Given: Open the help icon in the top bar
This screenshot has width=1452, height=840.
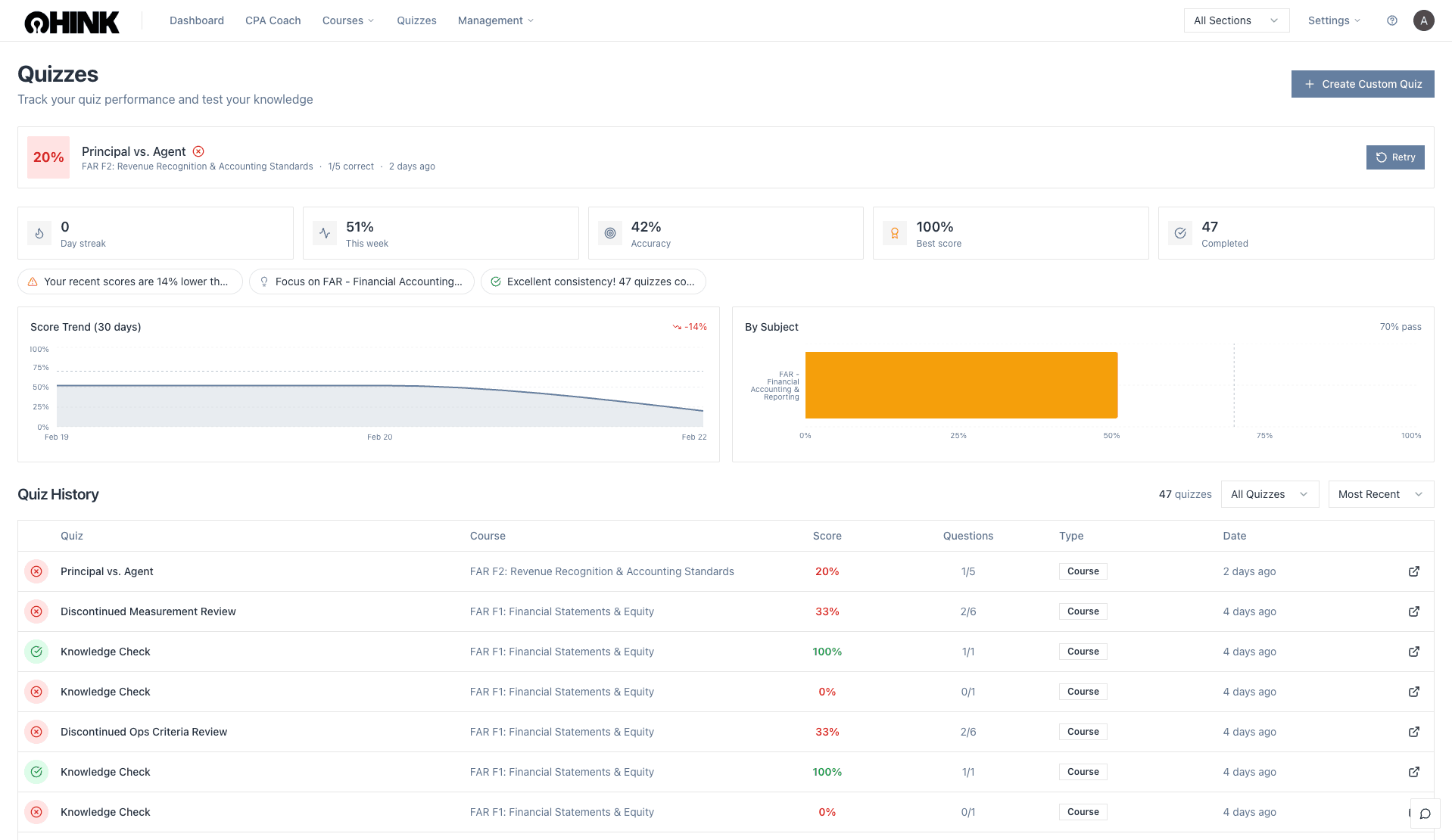Looking at the screenshot, I should point(1391,20).
